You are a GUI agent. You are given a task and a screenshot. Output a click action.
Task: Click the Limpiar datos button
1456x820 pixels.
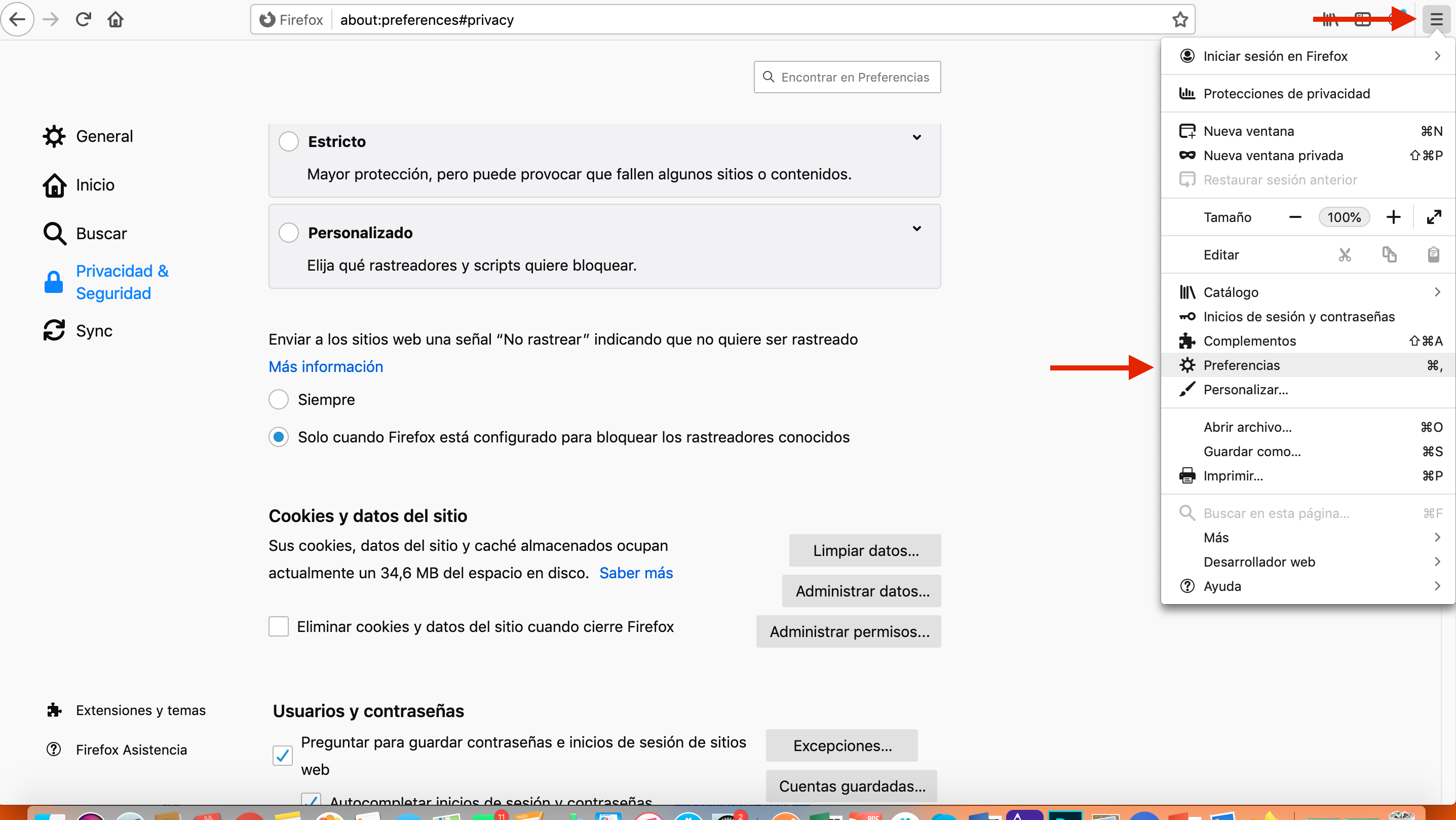(x=865, y=550)
